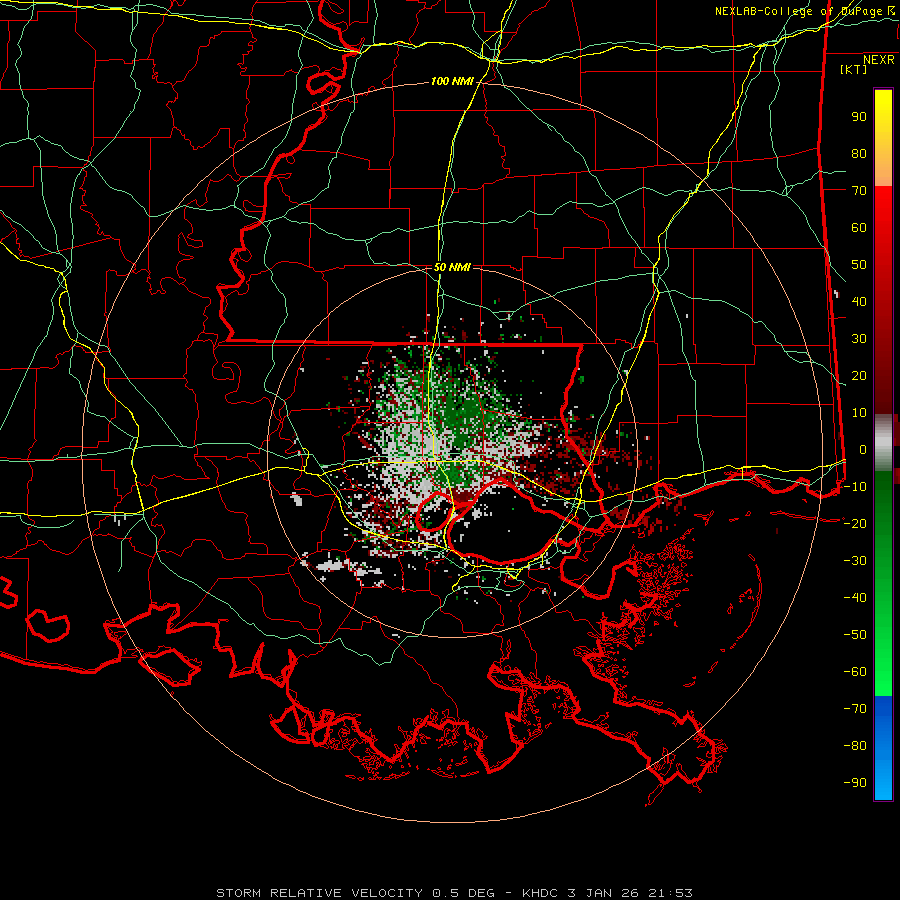Click the "-40" value on the velocity scale
Screen dimensions: 900x900
click(x=855, y=598)
